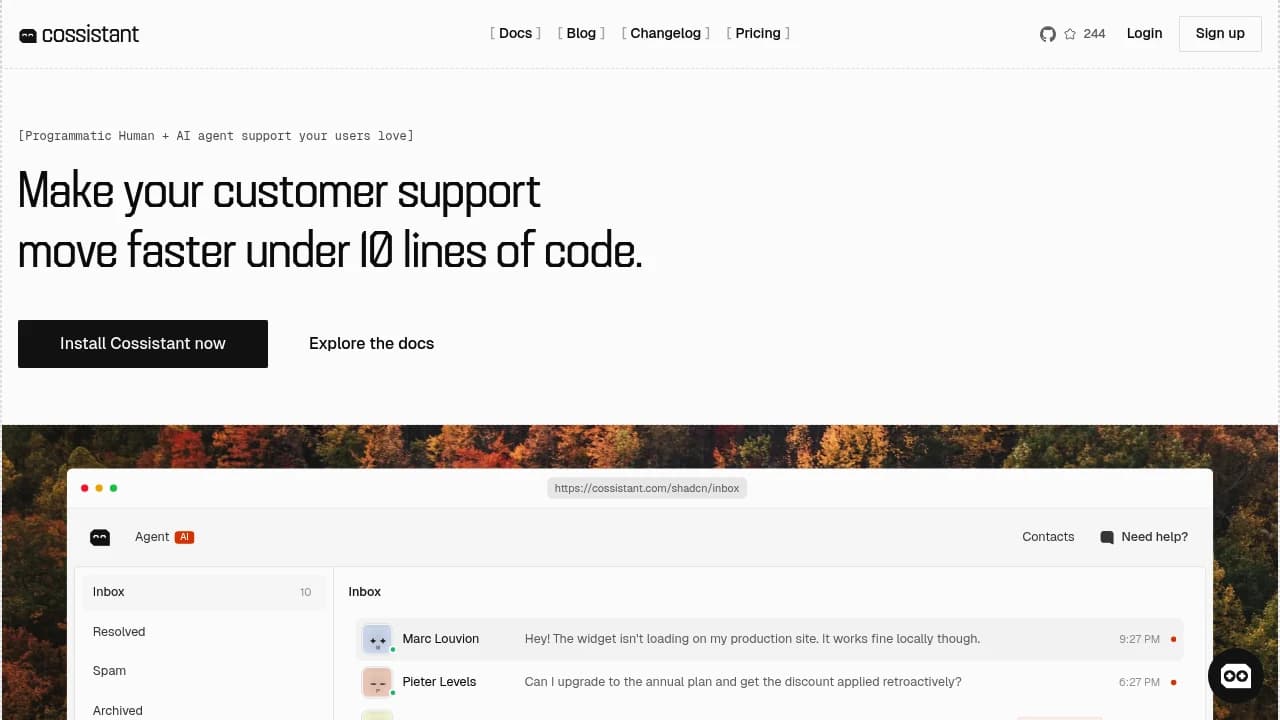Click Marc Louvion's avatar
Screen dimensions: 1280x720
[377, 639]
